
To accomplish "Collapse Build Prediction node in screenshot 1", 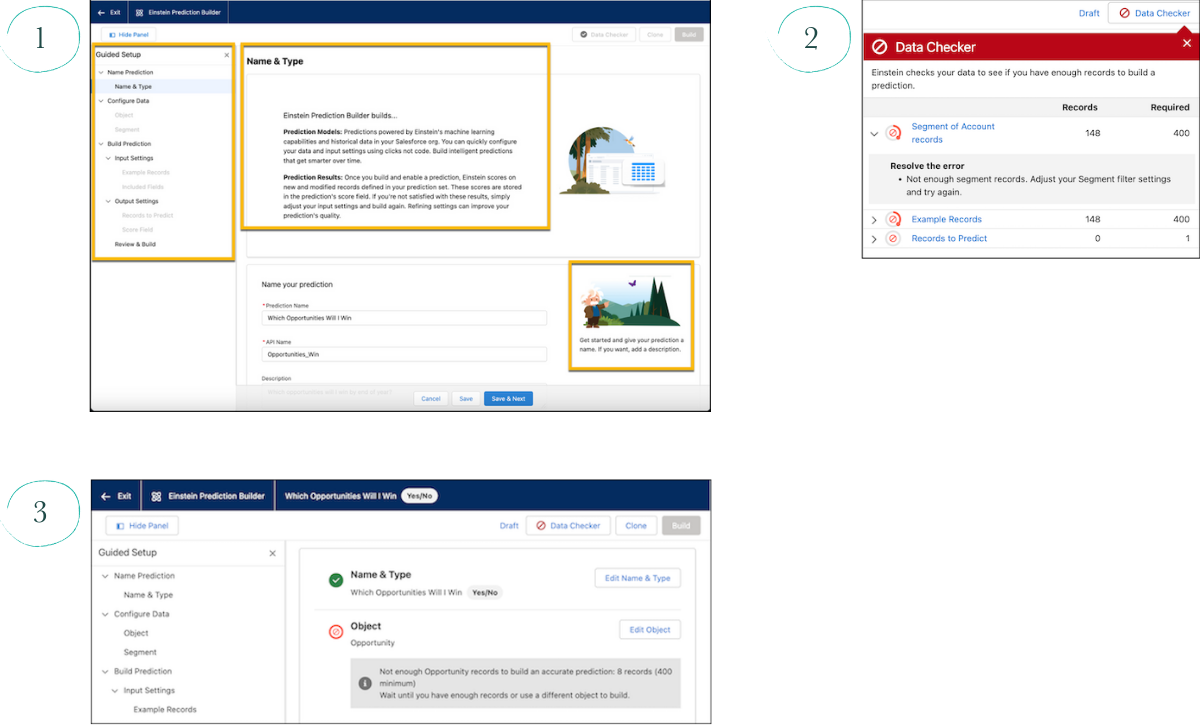I will [x=101, y=144].
